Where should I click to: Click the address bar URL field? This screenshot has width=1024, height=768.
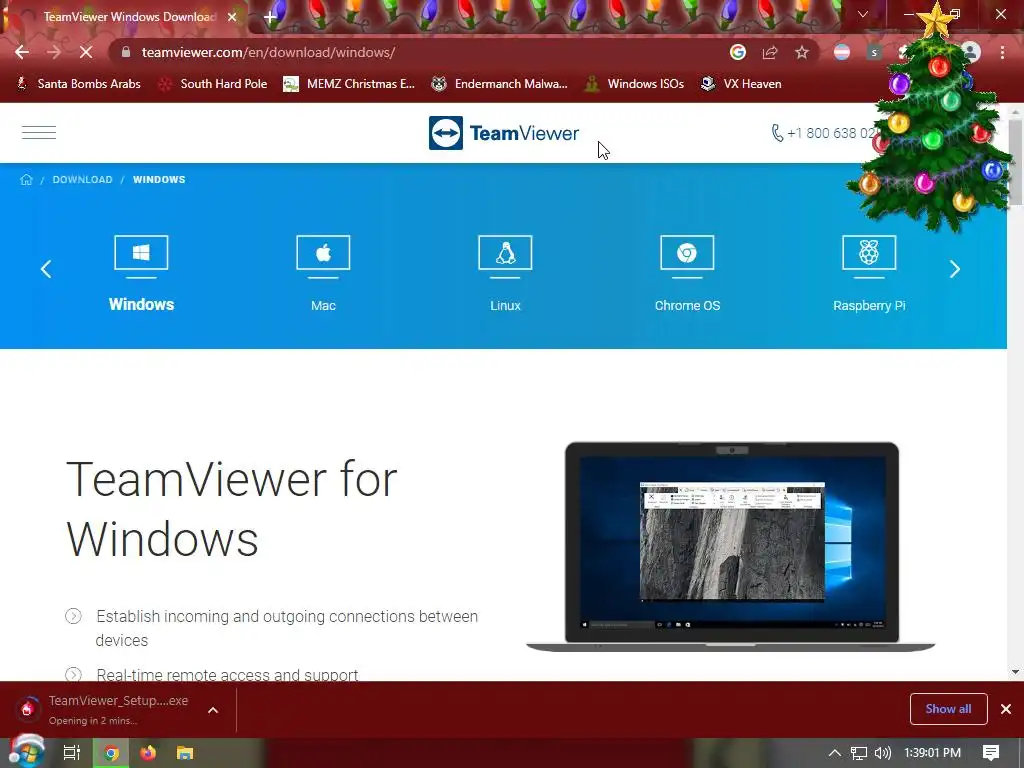tap(418, 52)
